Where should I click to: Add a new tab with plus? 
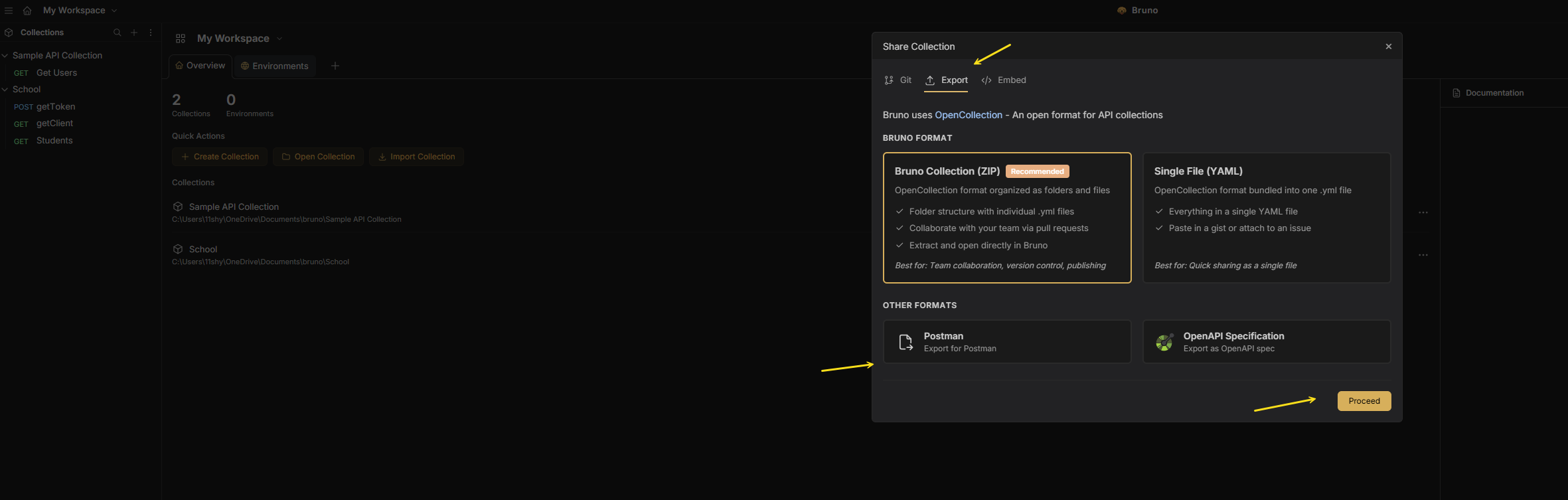[x=335, y=66]
